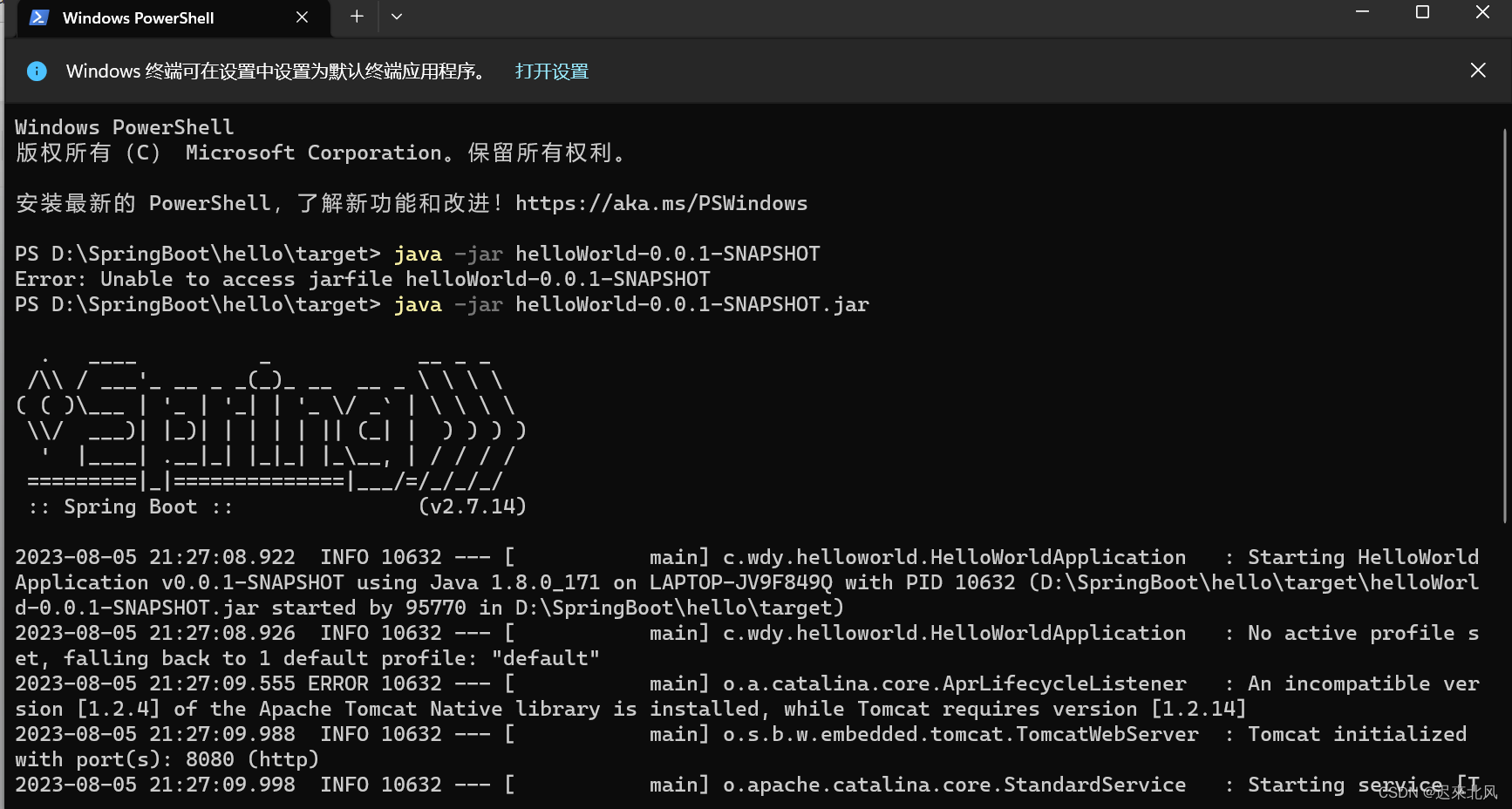
Task: Maximize the Windows Terminal window
Action: tap(1423, 12)
